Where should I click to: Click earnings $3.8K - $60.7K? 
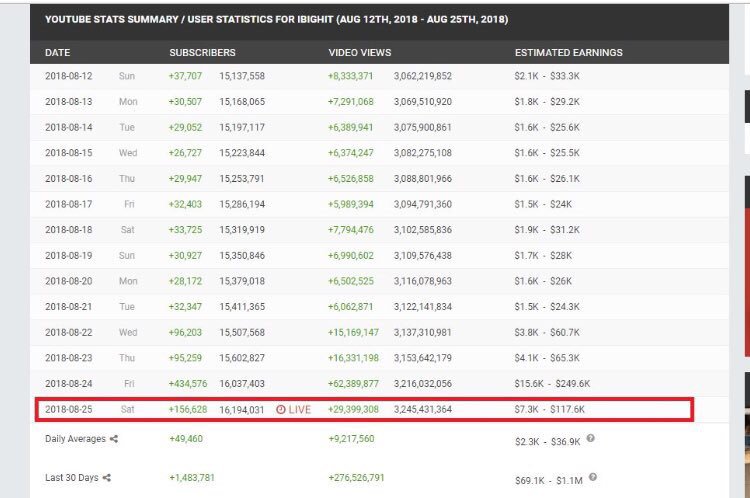pos(547,332)
